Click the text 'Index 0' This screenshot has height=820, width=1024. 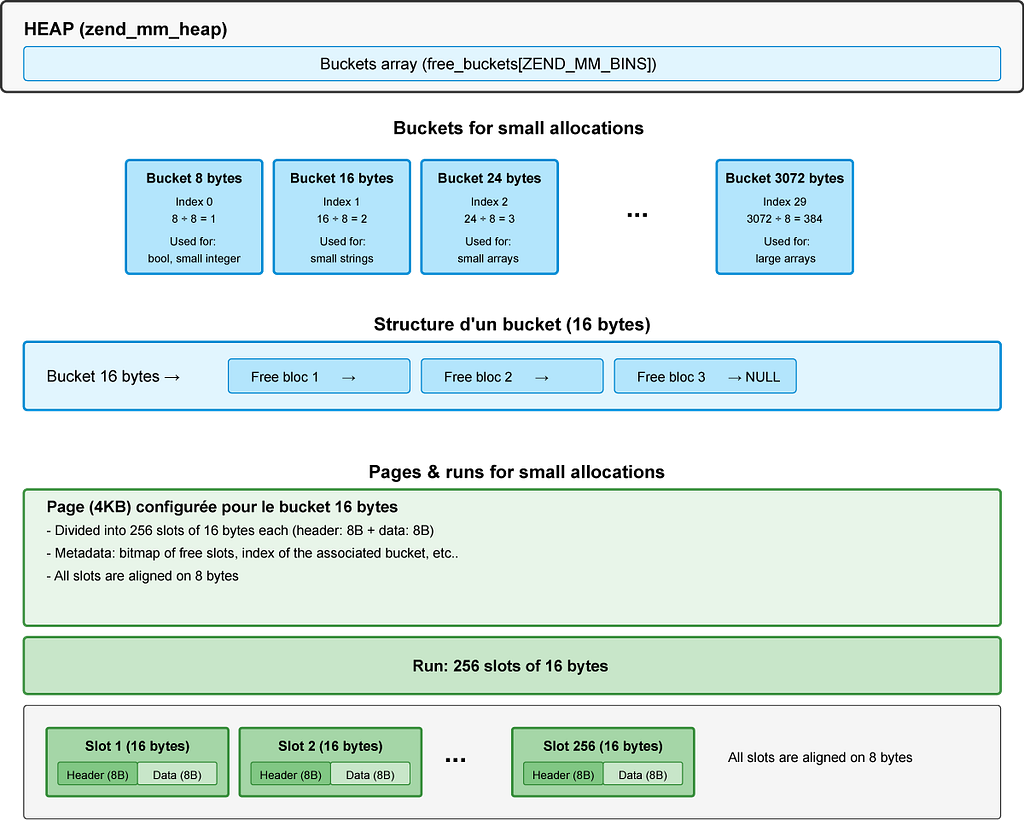[x=194, y=202]
